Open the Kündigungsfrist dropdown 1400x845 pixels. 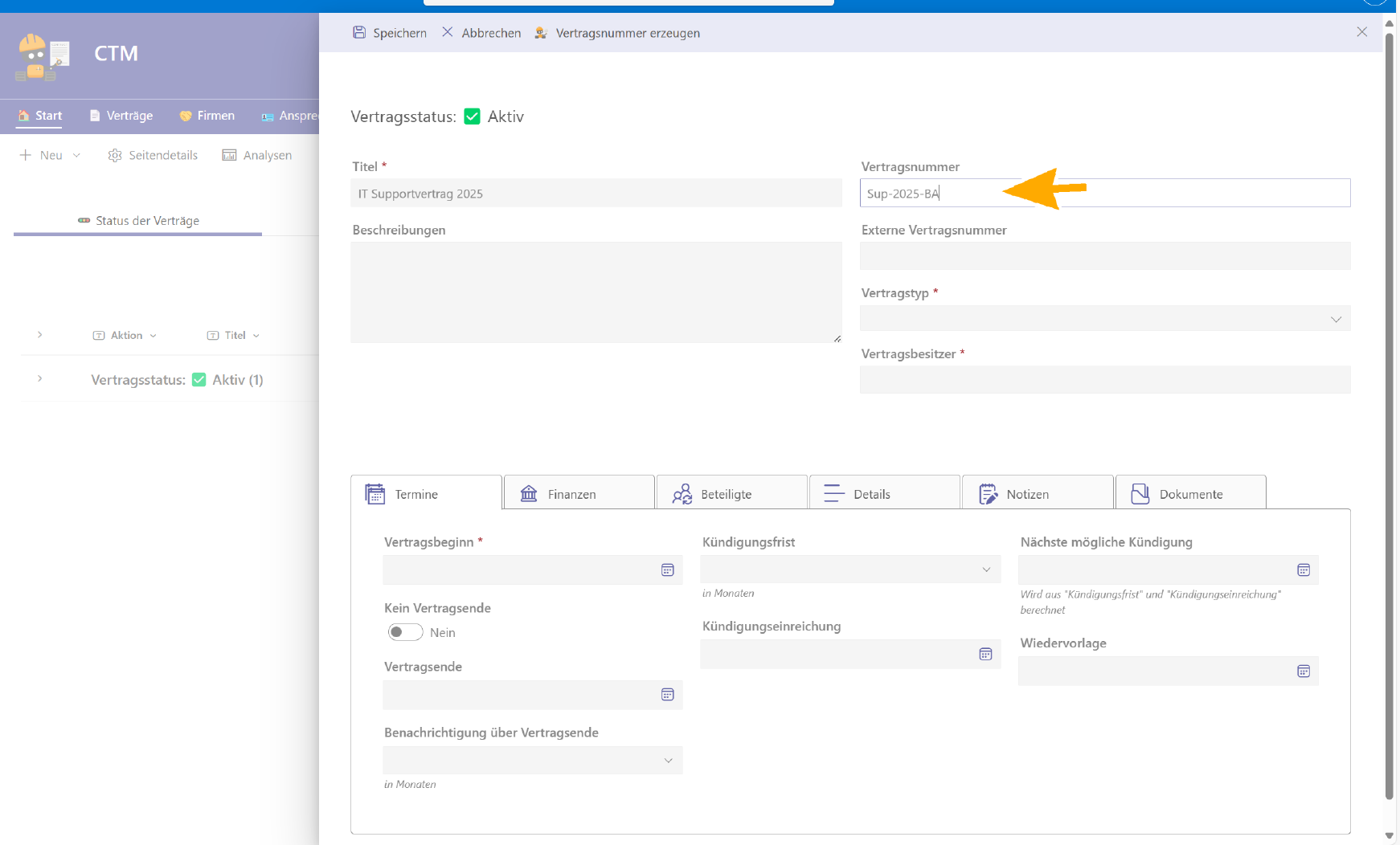point(849,569)
